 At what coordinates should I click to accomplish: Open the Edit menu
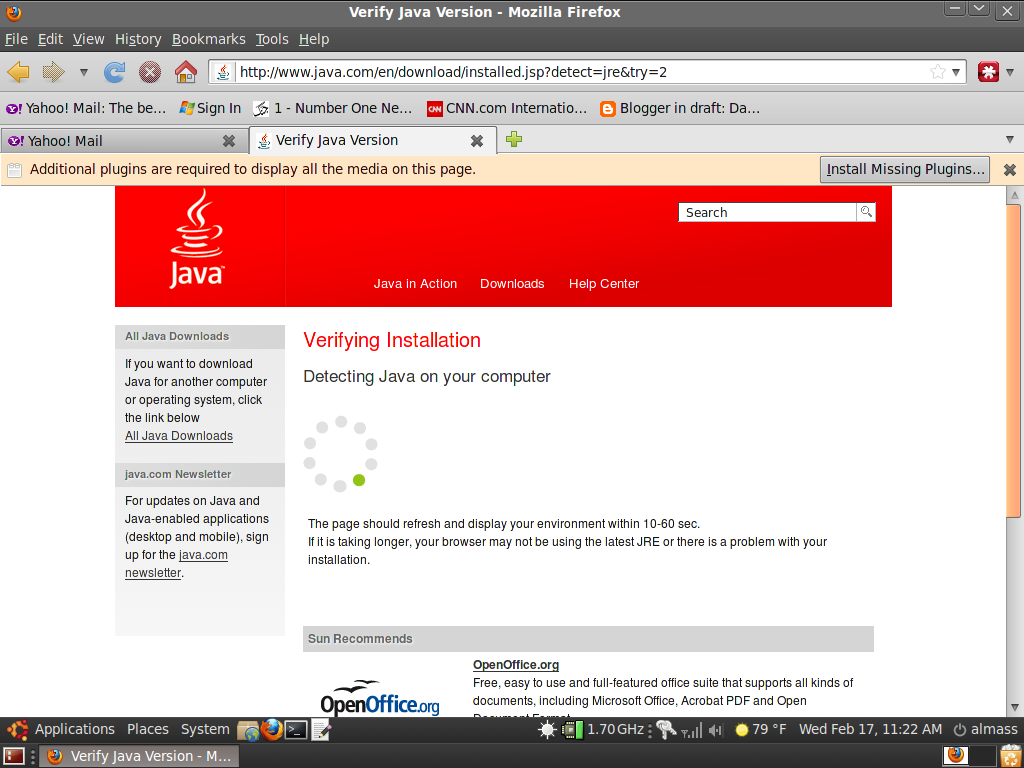(50, 39)
